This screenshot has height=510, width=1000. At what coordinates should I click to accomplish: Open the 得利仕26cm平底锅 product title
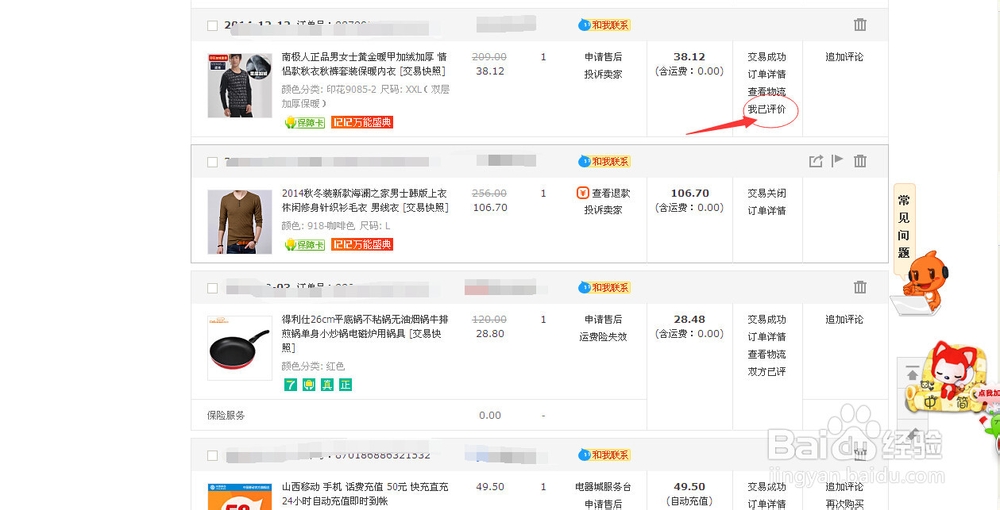[x=364, y=333]
